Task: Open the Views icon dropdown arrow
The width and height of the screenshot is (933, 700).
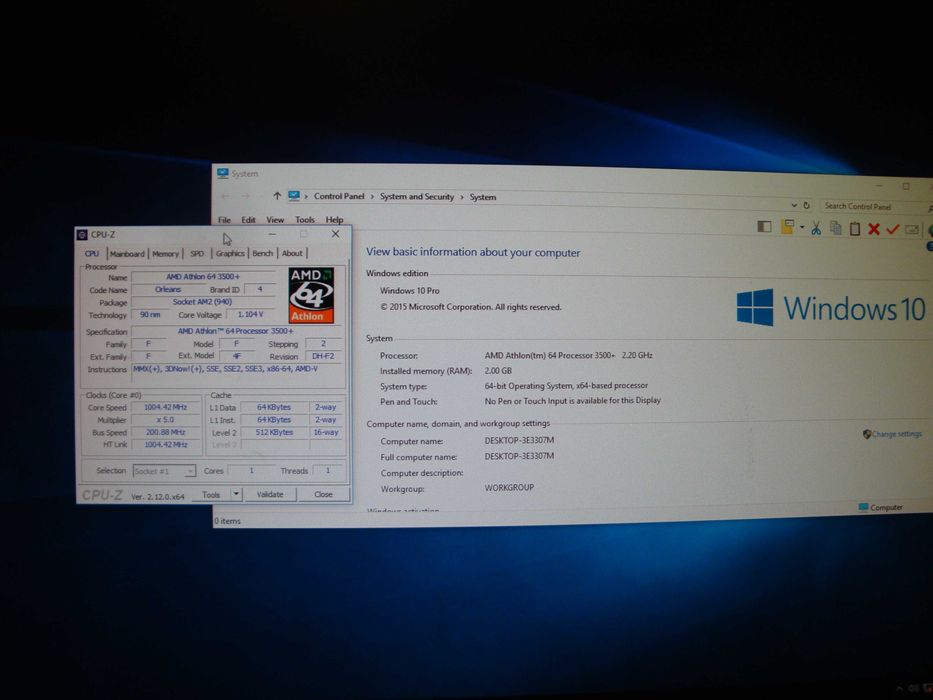Action: tap(801, 227)
